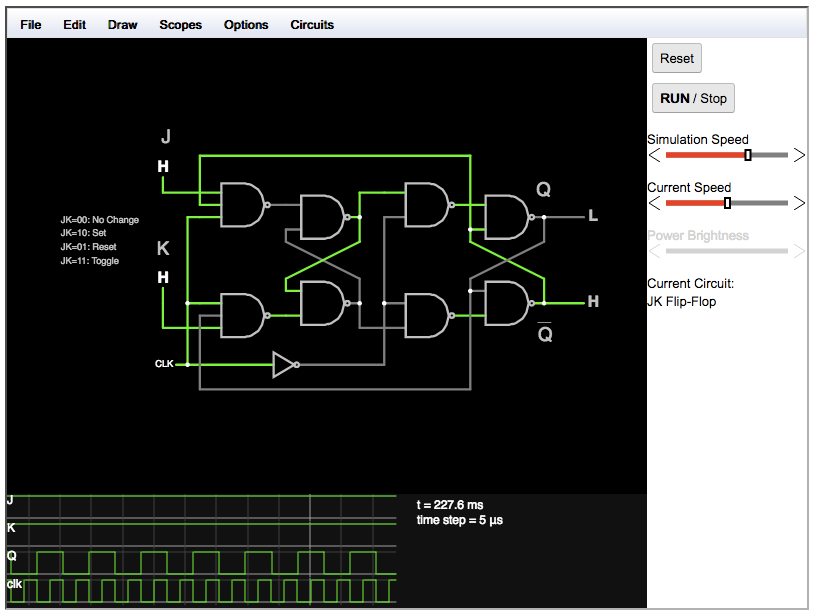The height and width of the screenshot is (616, 816).
Task: Expand the Options menu
Action: 246,24
